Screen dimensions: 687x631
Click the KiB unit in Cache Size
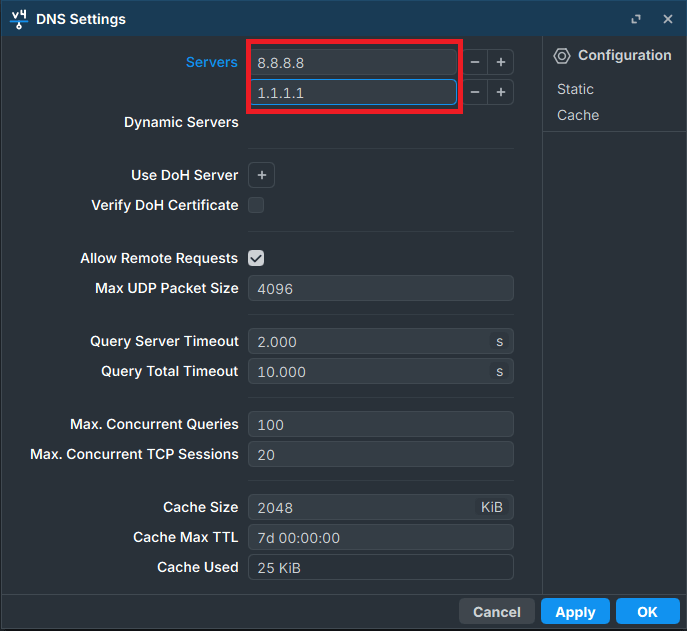[x=492, y=507]
